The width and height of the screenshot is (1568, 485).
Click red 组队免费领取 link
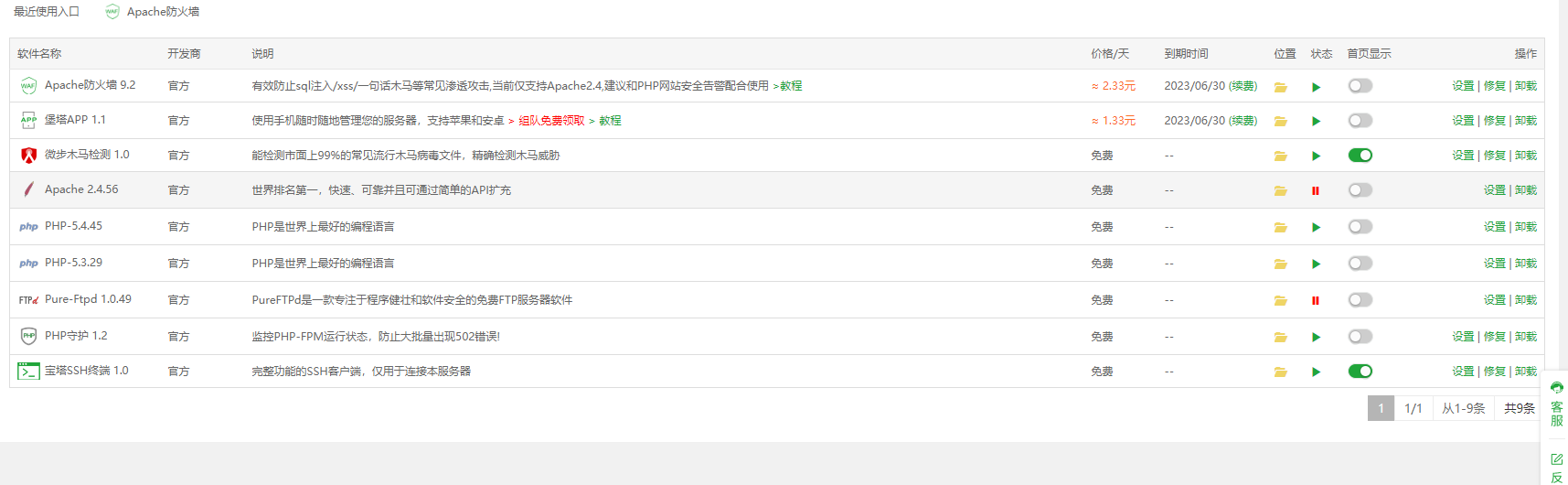(x=551, y=121)
